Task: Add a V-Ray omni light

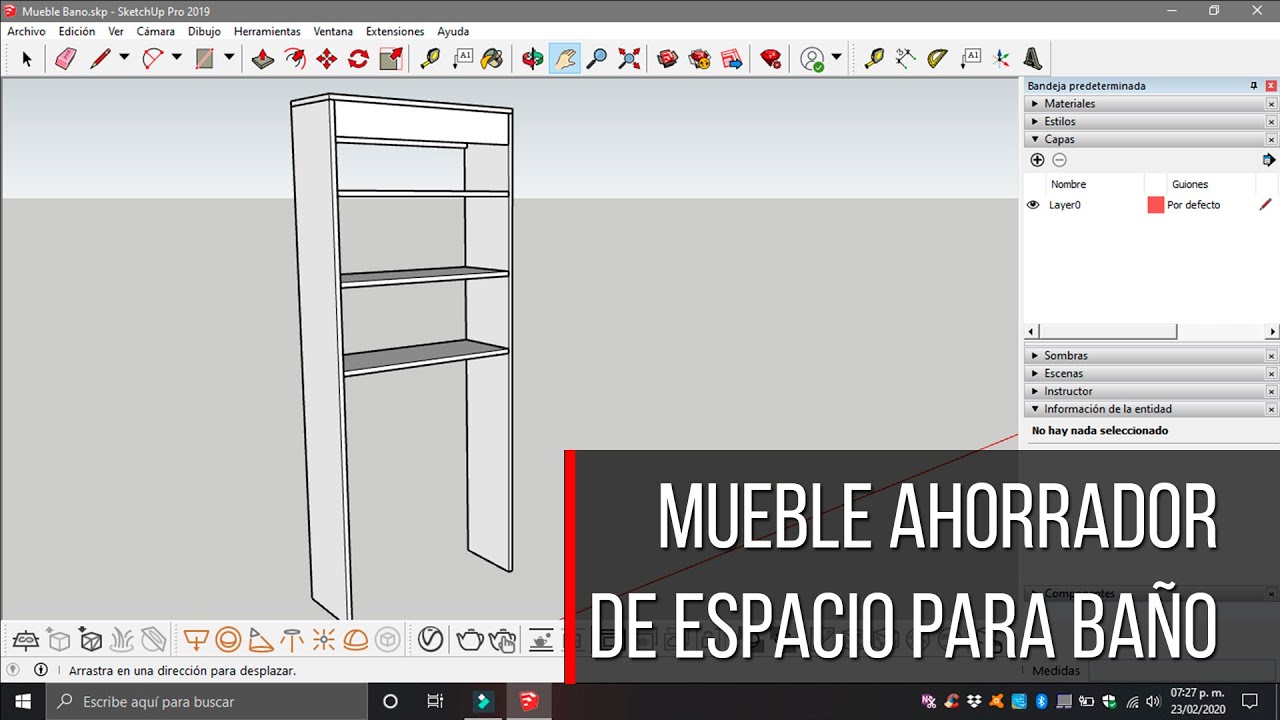Action: tap(324, 639)
